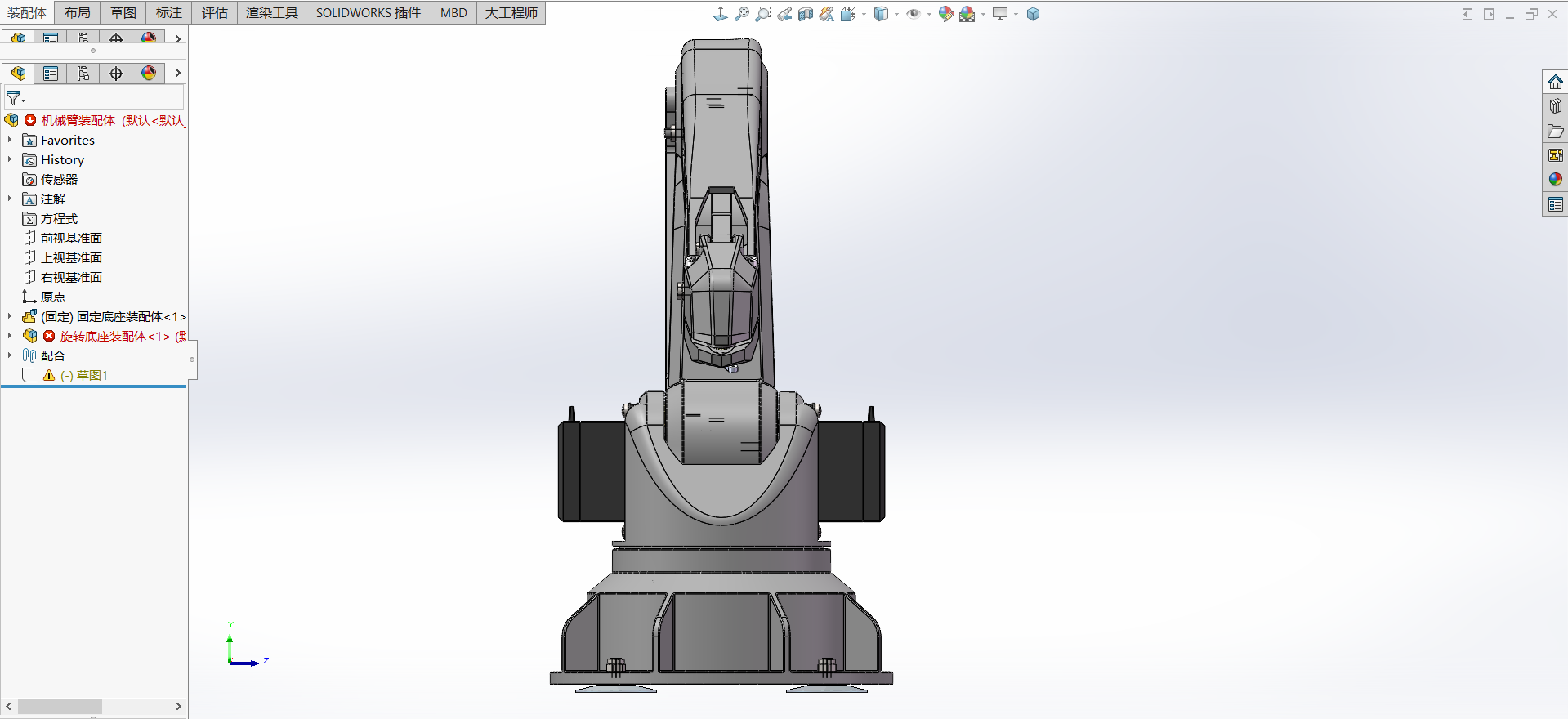This screenshot has width=1568, height=719.
Task: Click the Edit Appearance icon
Action: click(x=946, y=14)
